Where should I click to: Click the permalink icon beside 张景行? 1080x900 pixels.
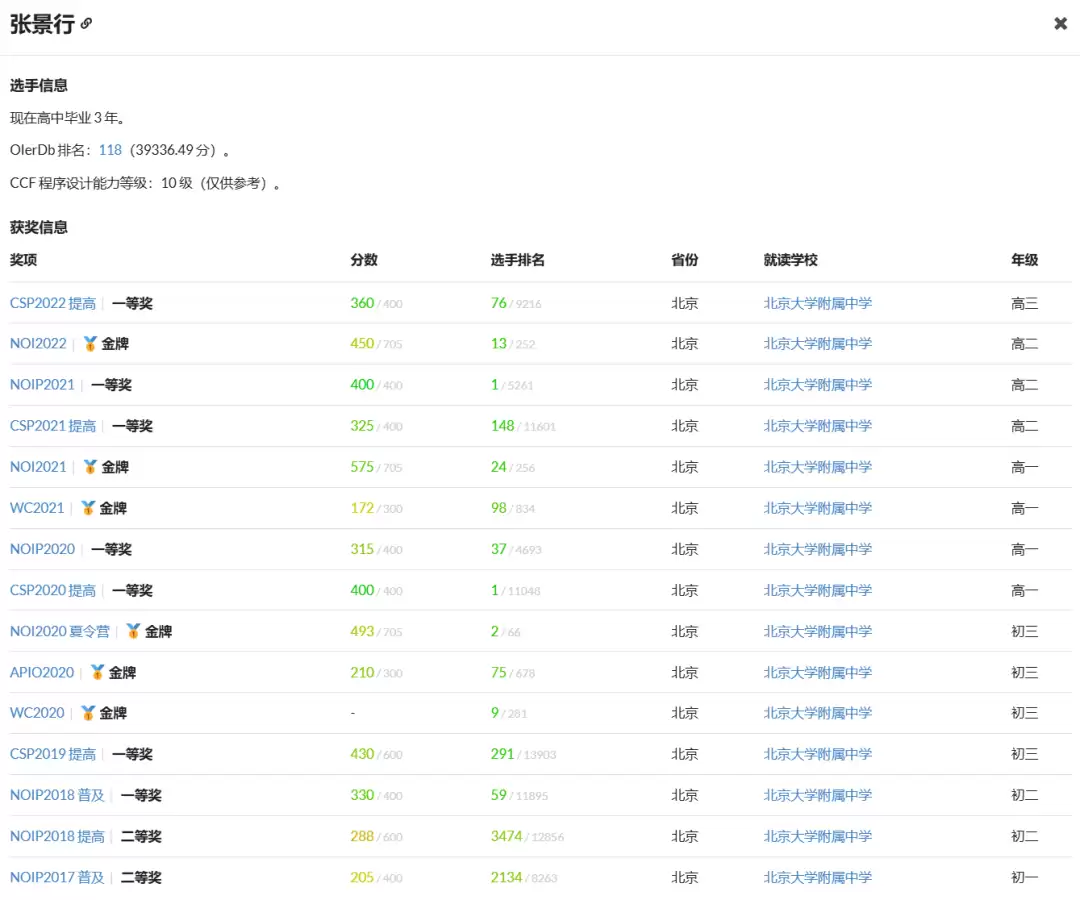[x=86, y=24]
